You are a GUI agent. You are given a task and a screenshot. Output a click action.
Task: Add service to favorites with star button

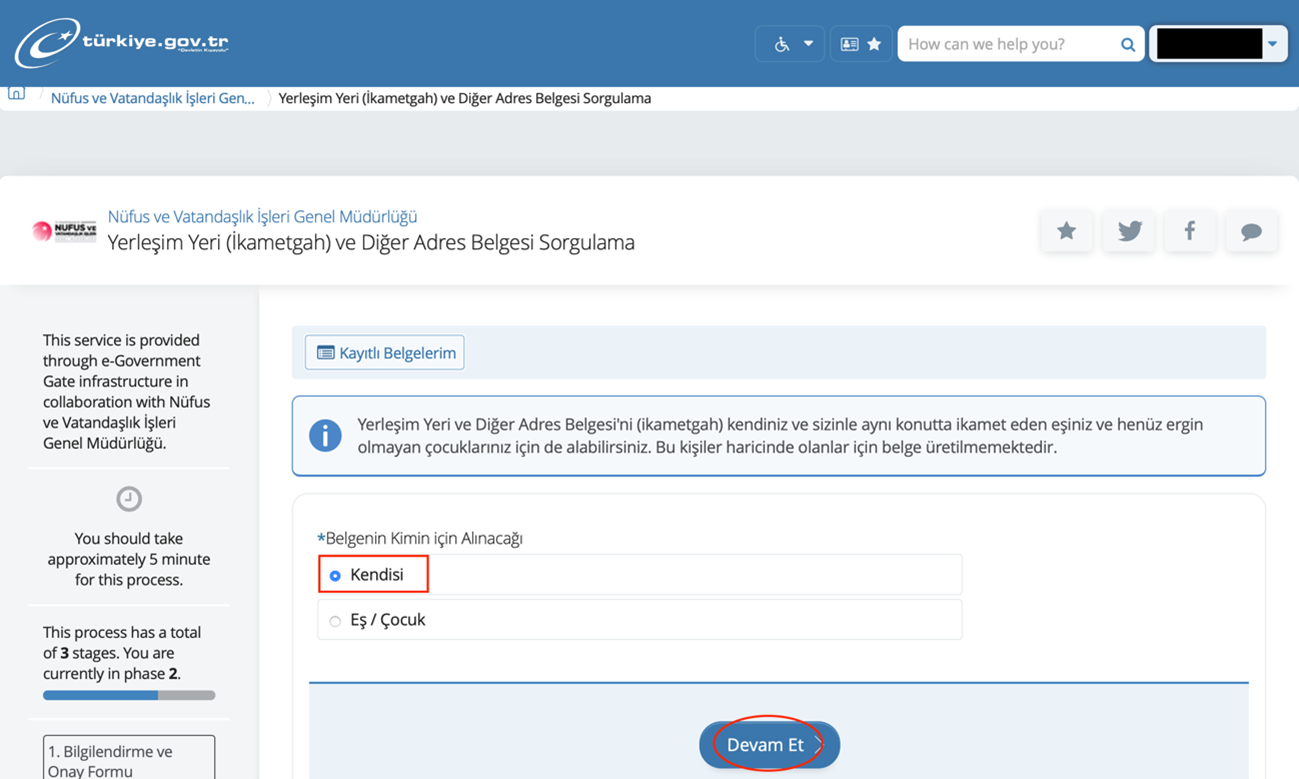(1066, 231)
